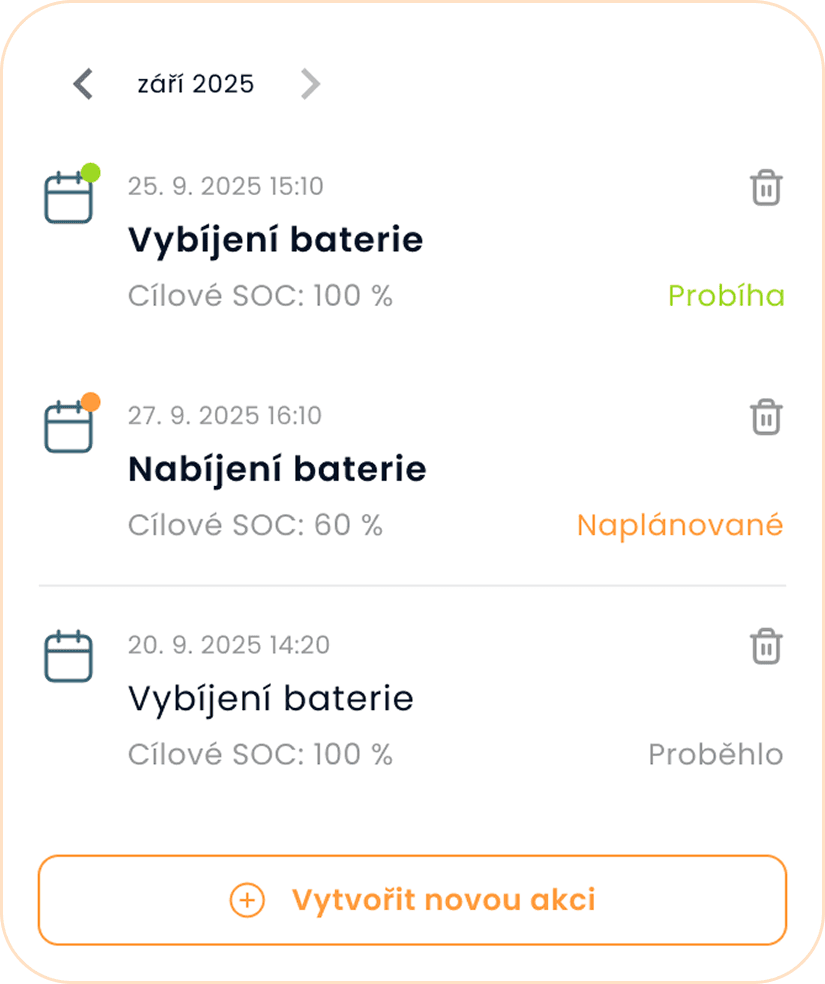Click the 27. 9. 2025 16:10 timestamp
Viewport: 825px width, 984px height.
[x=225, y=415]
